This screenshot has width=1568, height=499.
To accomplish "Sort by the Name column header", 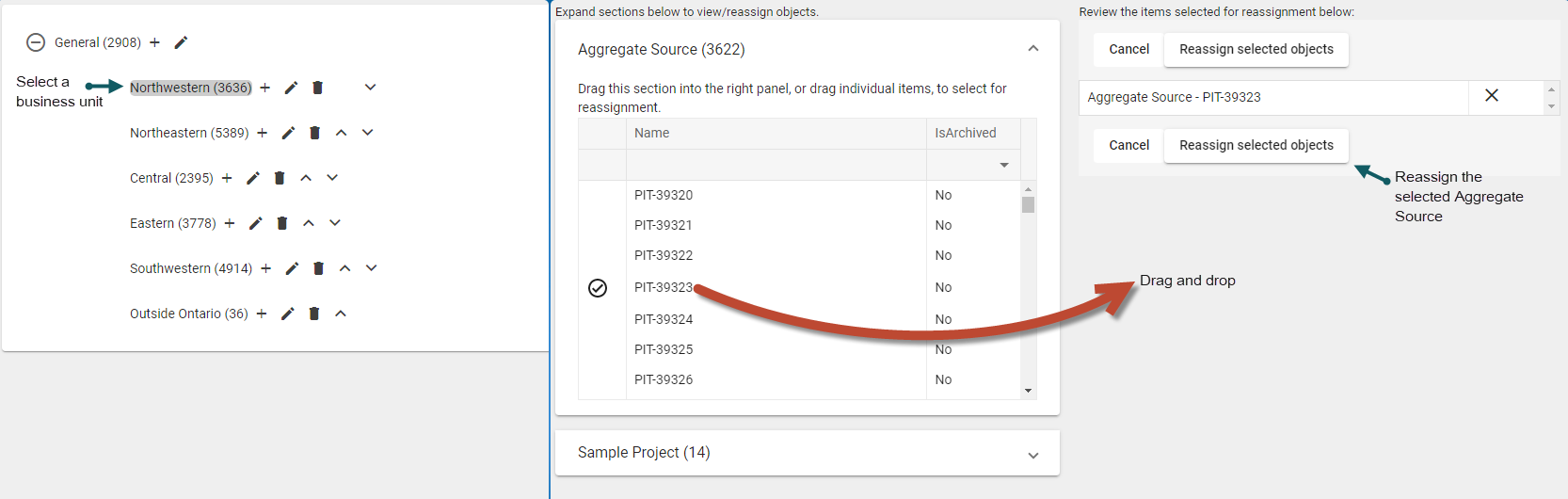I will point(652,133).
